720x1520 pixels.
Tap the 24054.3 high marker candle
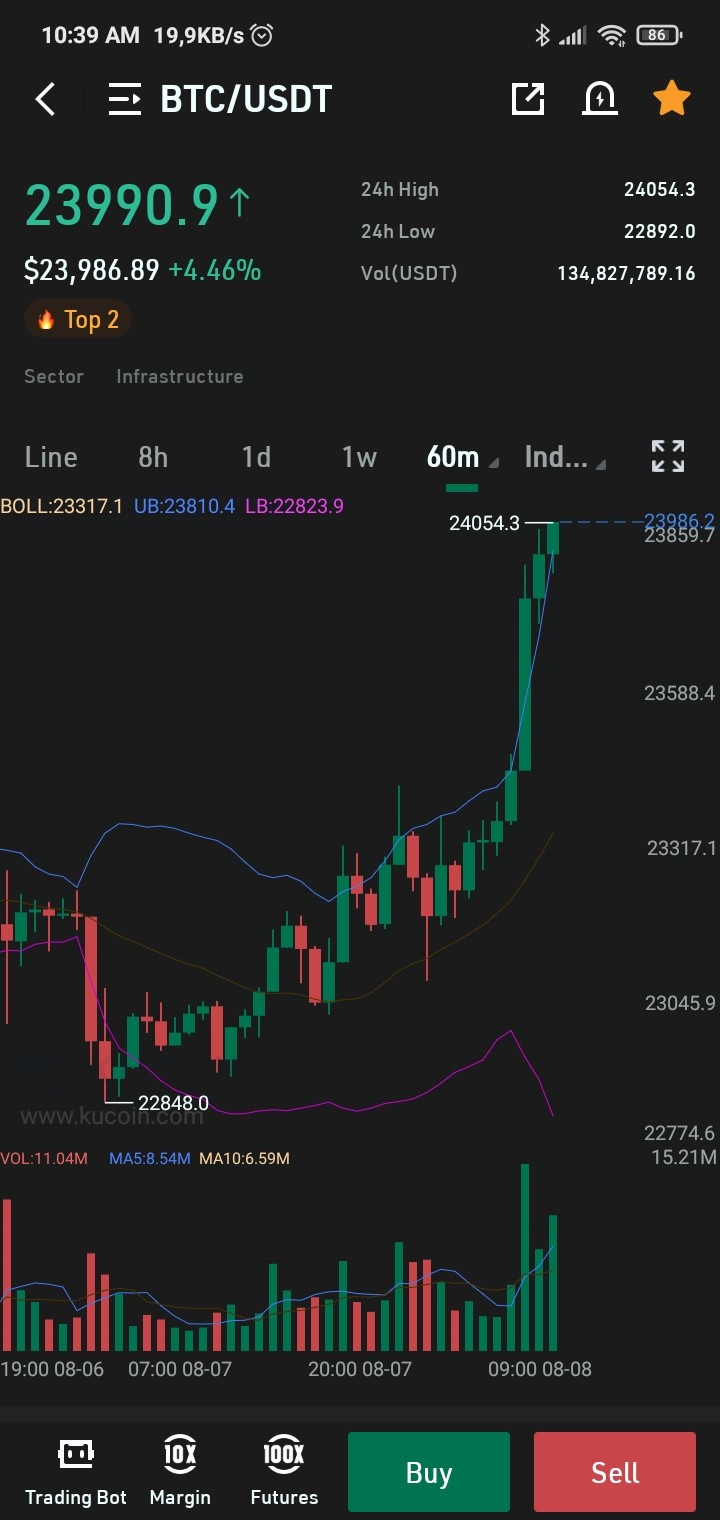tap(553, 540)
